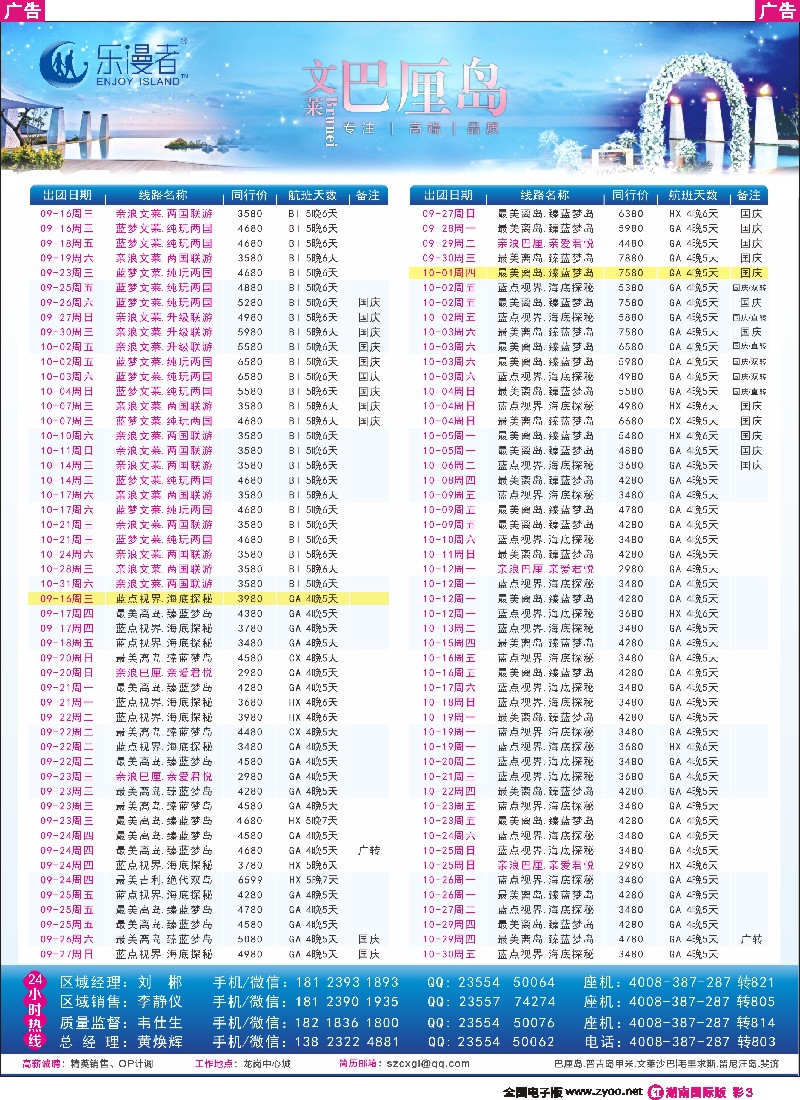Click the price 7580 in the highlighted row
The image size is (800, 1100).
[x=631, y=273]
